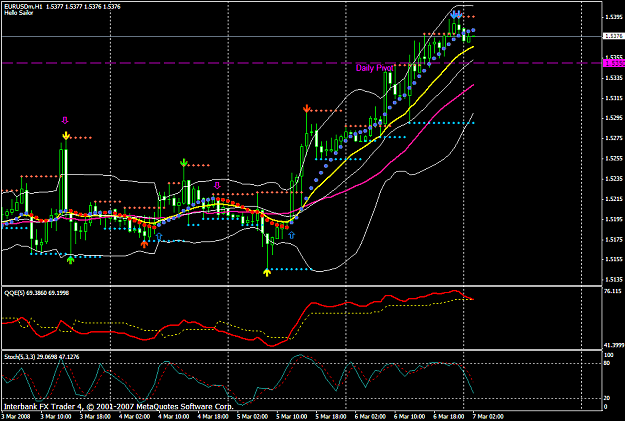Select the yellow down arrow signal marker
The height and width of the screenshot is (421, 625).
66,136
